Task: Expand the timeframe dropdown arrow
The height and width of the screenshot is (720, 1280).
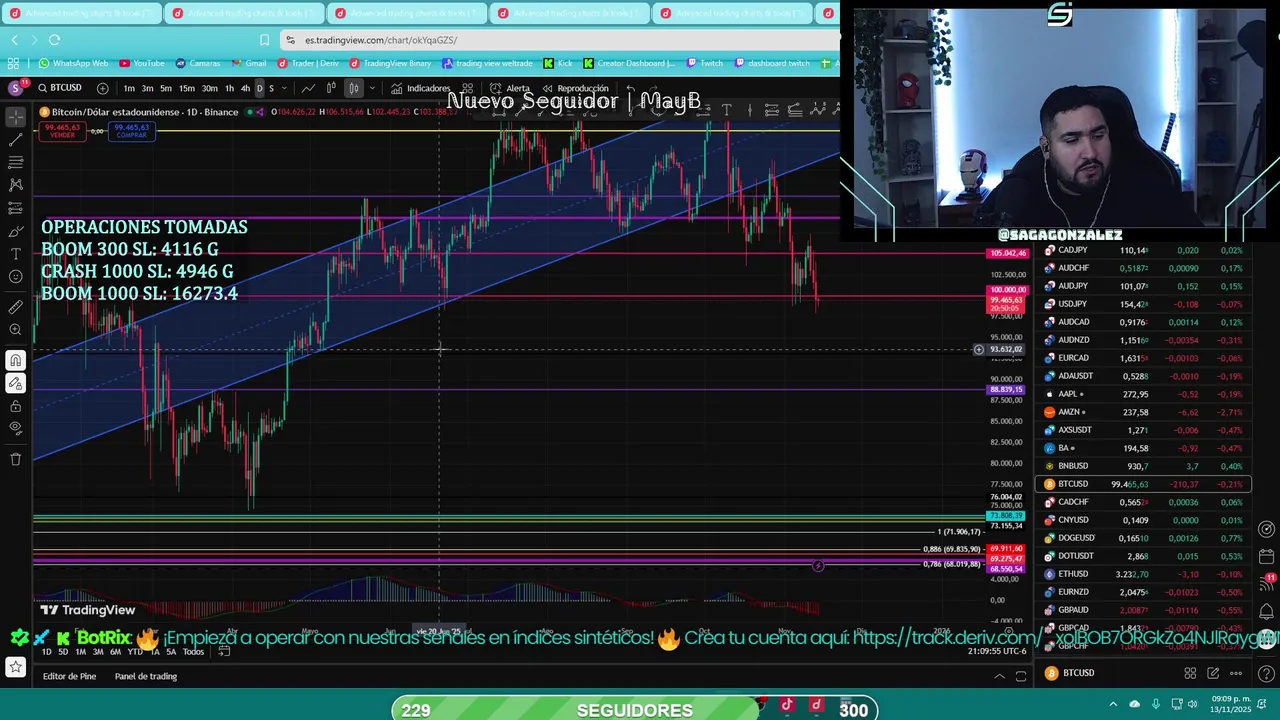Action: (284, 88)
